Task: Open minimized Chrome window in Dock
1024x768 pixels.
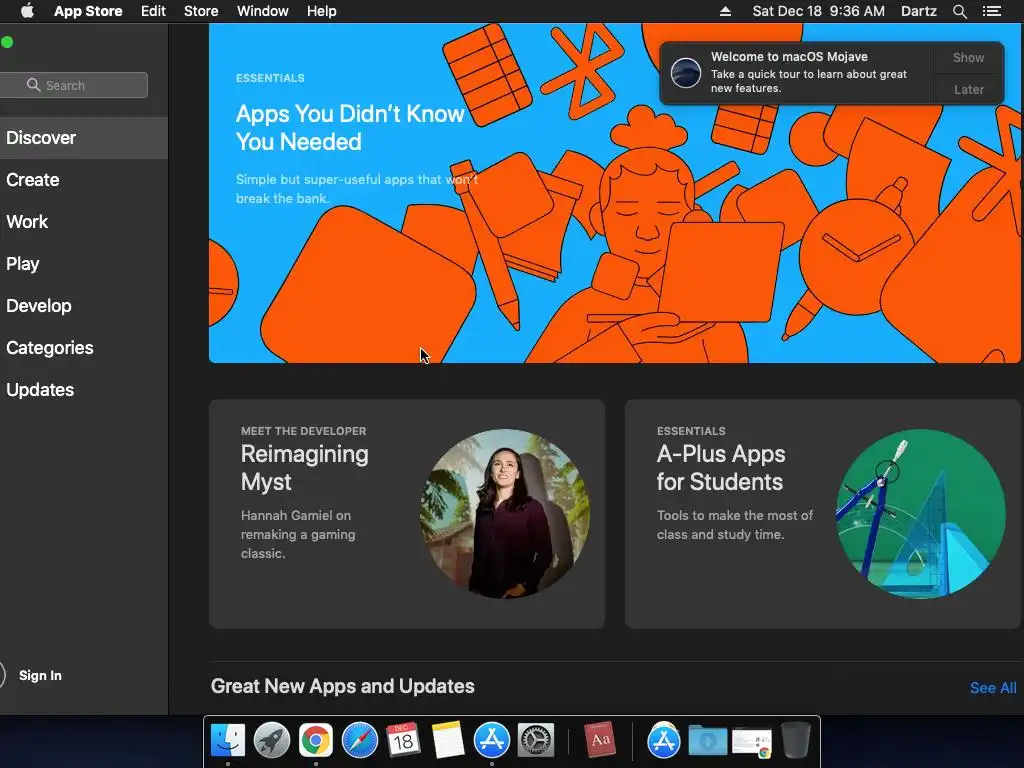Action: (752, 743)
